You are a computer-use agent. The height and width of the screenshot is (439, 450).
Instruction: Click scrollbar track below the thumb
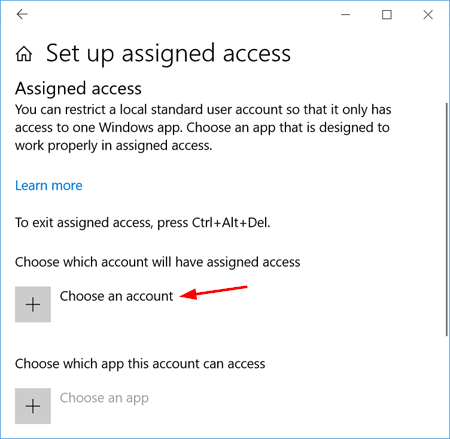click(447, 383)
